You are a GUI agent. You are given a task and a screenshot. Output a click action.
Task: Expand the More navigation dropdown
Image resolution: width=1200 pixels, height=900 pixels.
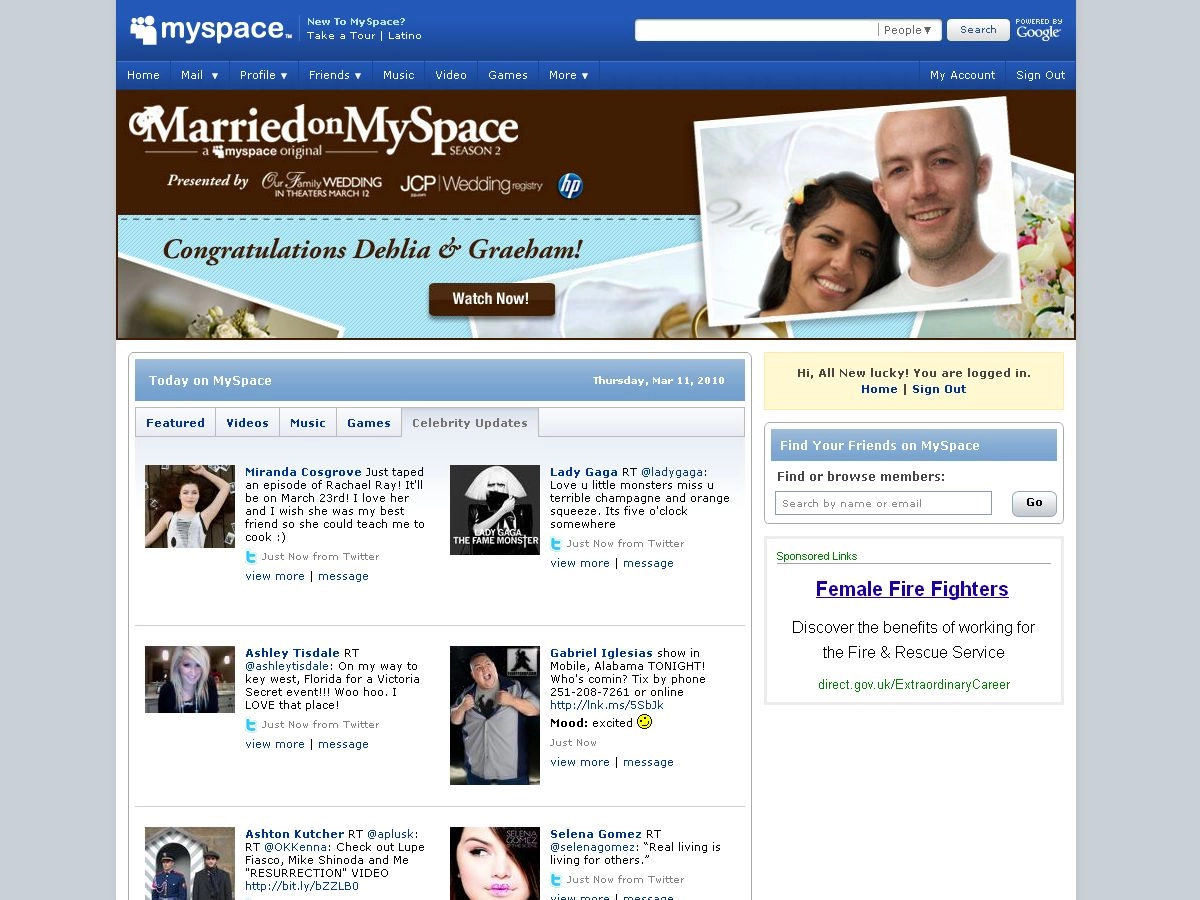[x=568, y=75]
